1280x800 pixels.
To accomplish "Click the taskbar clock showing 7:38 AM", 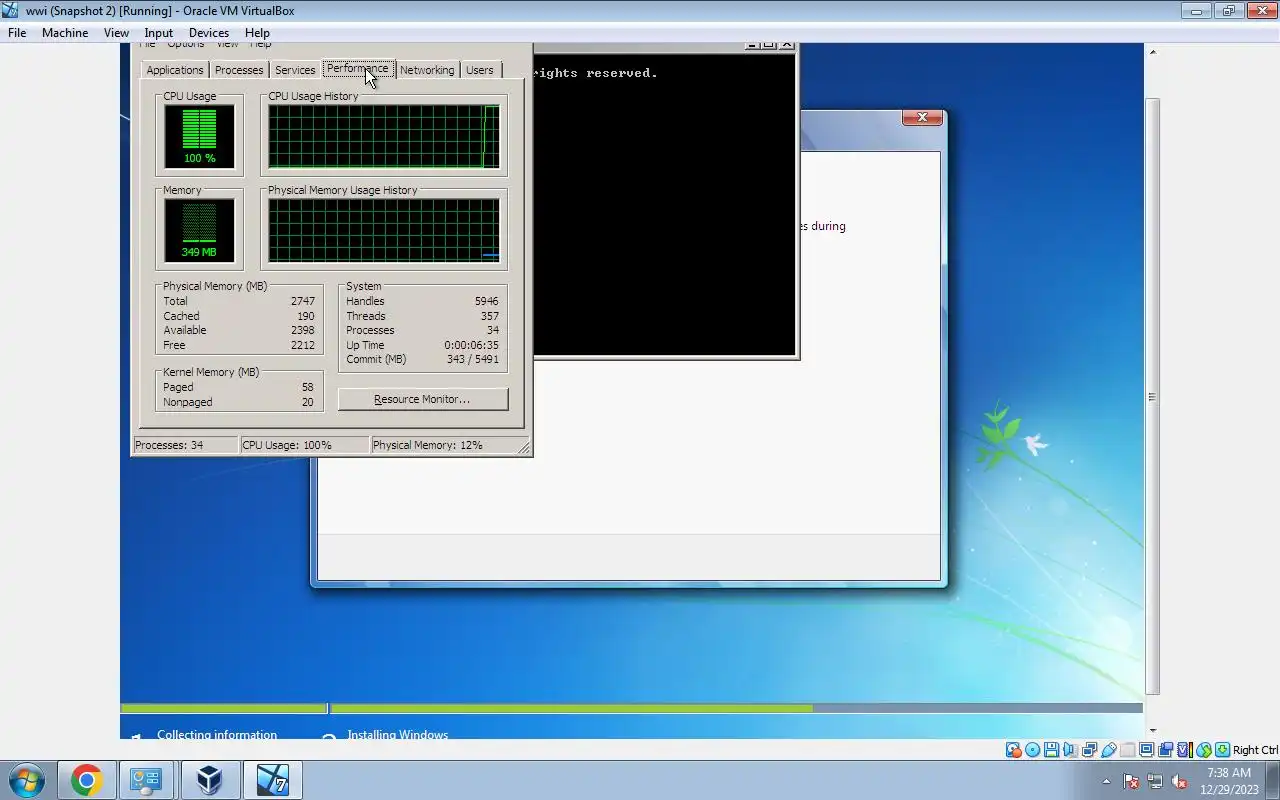I will pos(1229,780).
